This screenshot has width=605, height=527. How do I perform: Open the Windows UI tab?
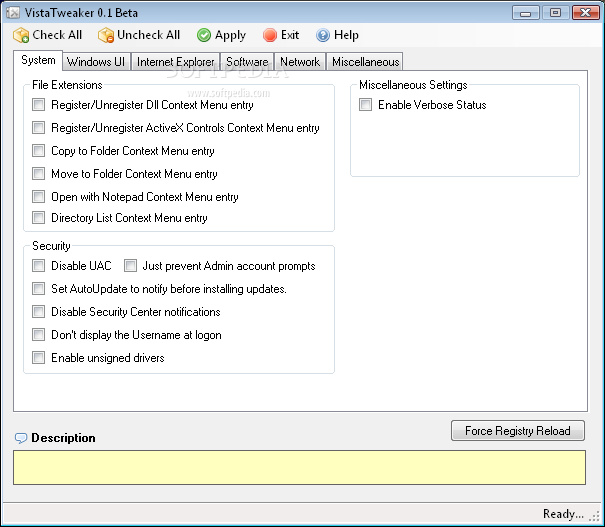(x=96, y=62)
